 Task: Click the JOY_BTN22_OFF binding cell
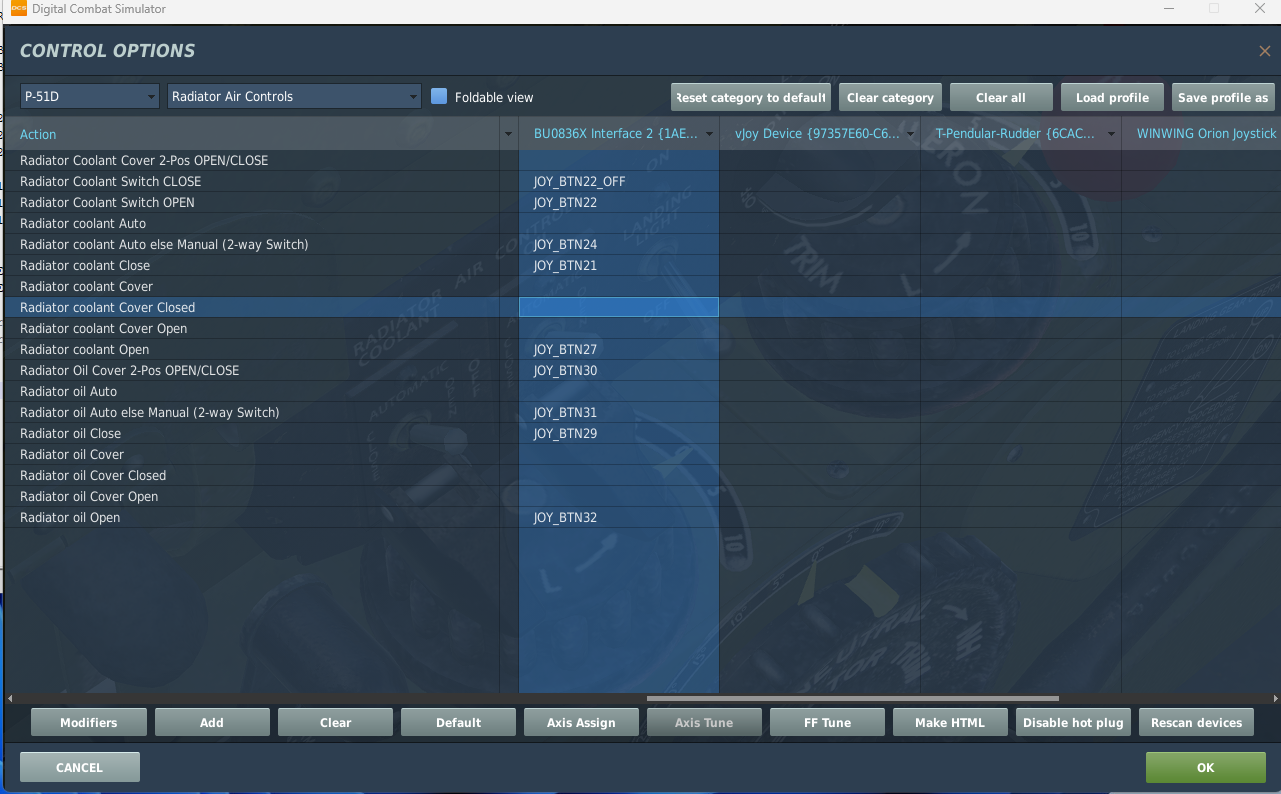(619, 181)
